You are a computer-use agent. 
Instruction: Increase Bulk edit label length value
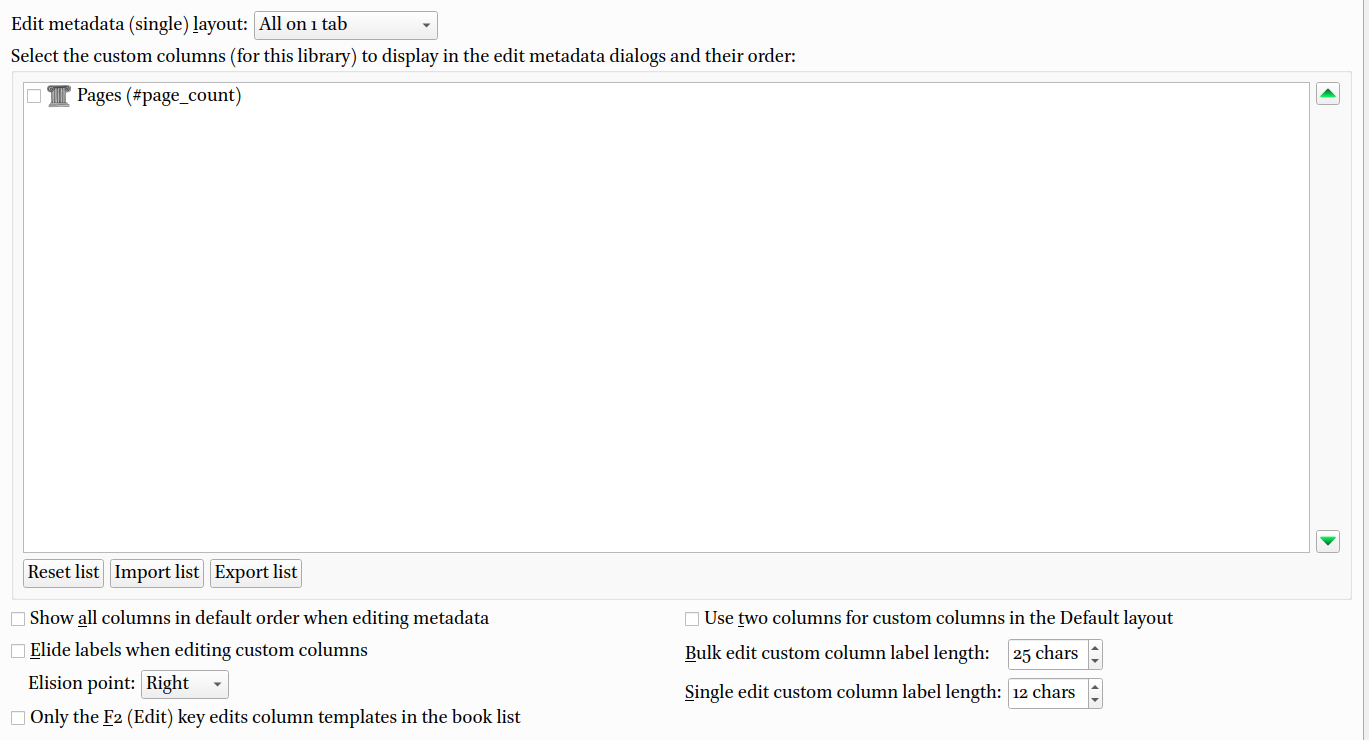coord(1095,648)
